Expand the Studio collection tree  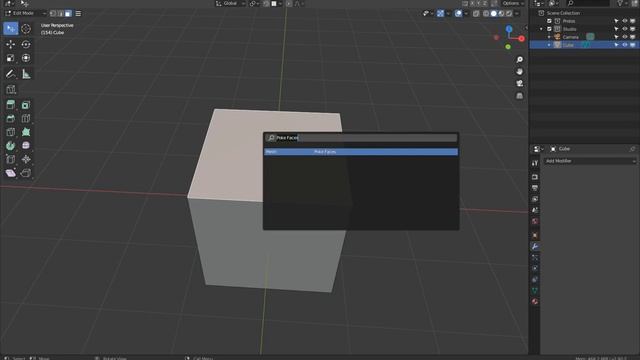(x=542, y=29)
